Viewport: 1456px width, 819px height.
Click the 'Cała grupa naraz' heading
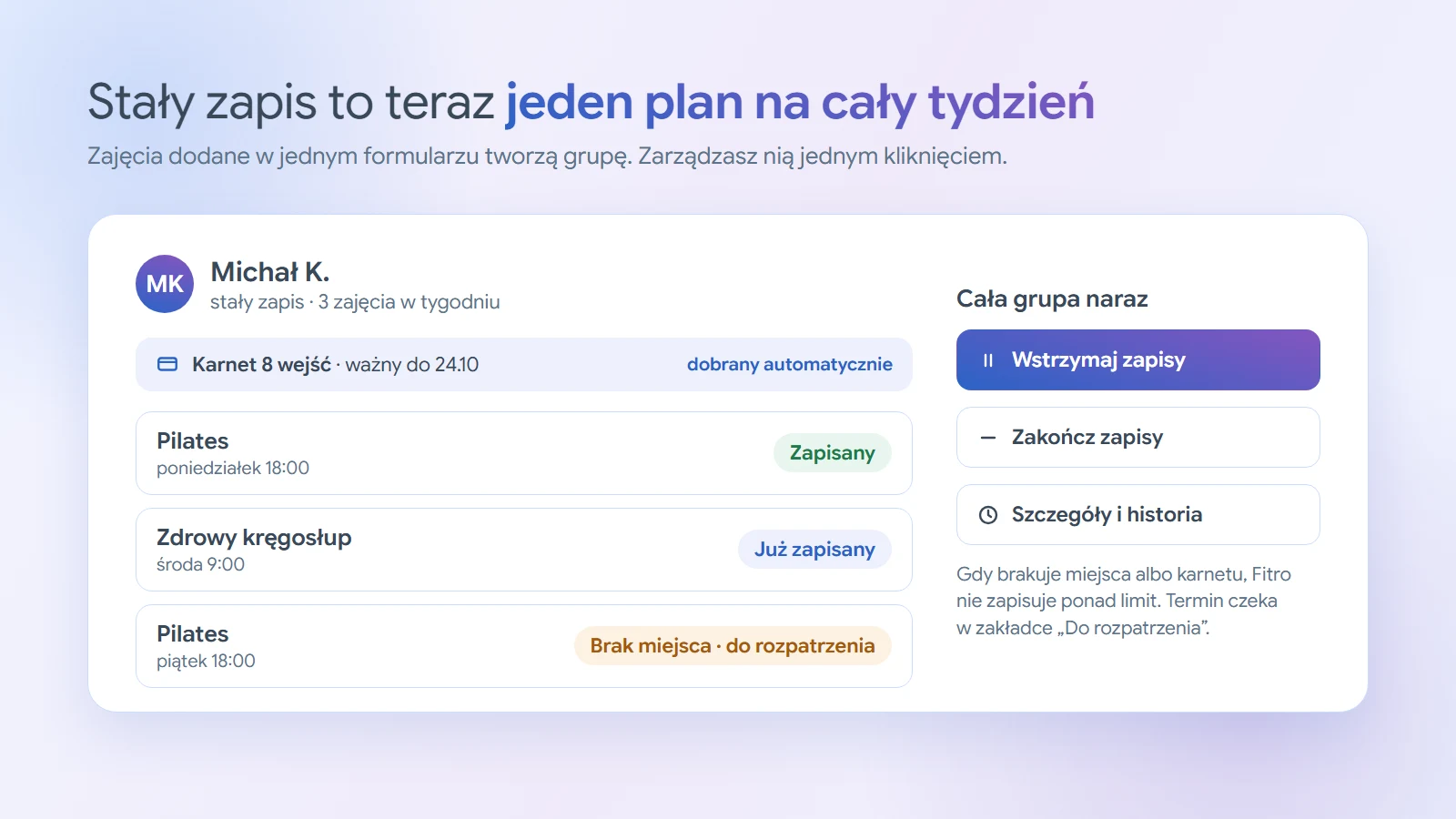tap(1052, 298)
